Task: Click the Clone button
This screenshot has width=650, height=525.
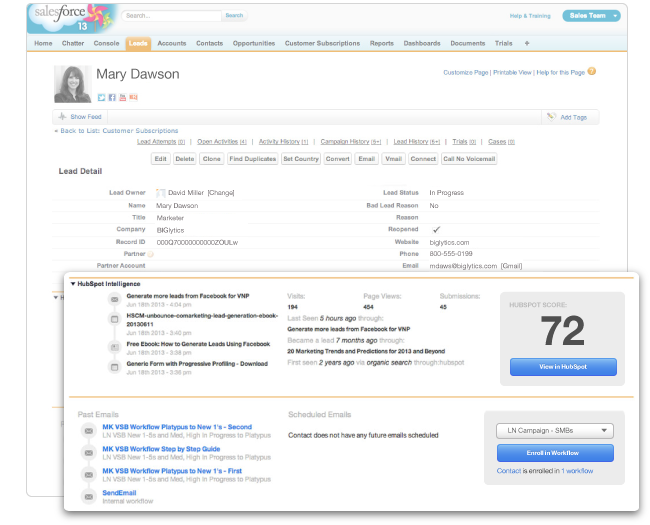Action: tap(211, 159)
